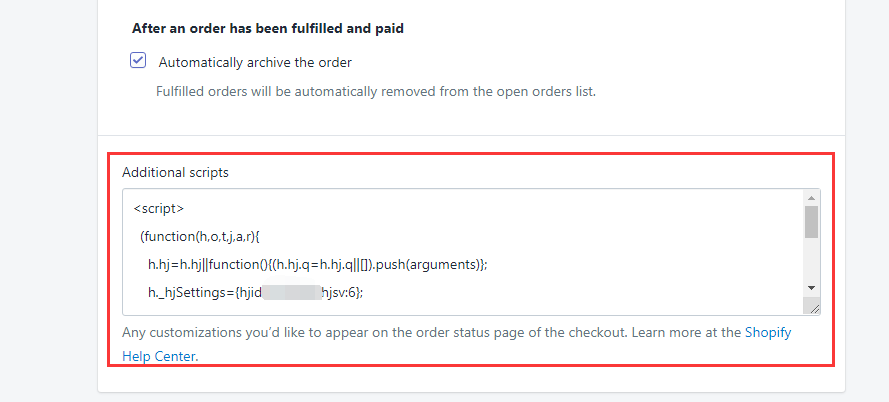Image resolution: width=889 pixels, height=402 pixels.
Task: Toggle the Automatically archive the order checkbox
Action: pos(139,61)
